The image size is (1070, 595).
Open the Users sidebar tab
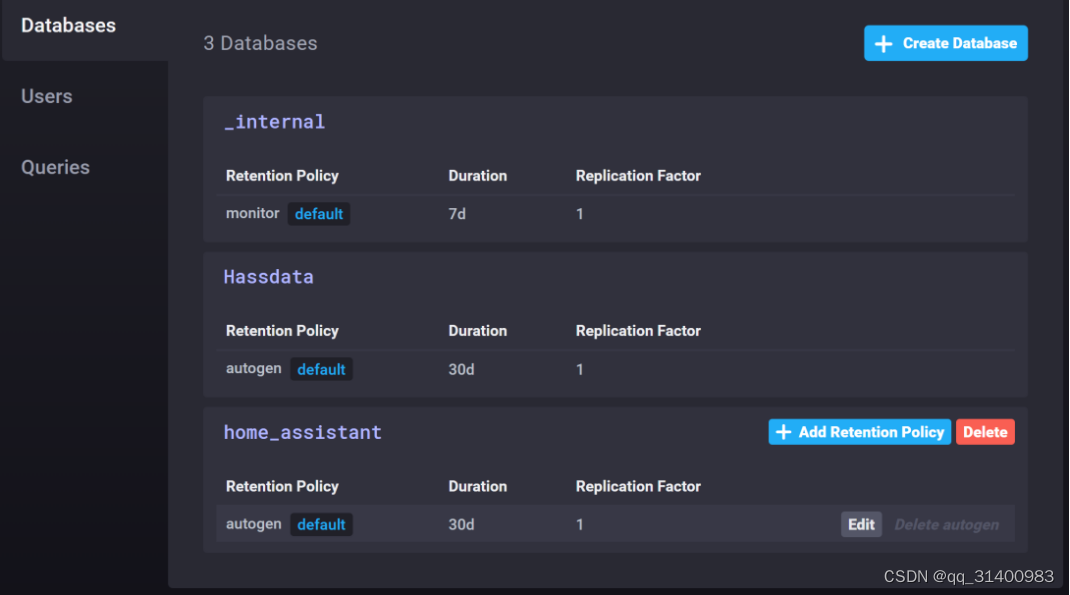[46, 96]
